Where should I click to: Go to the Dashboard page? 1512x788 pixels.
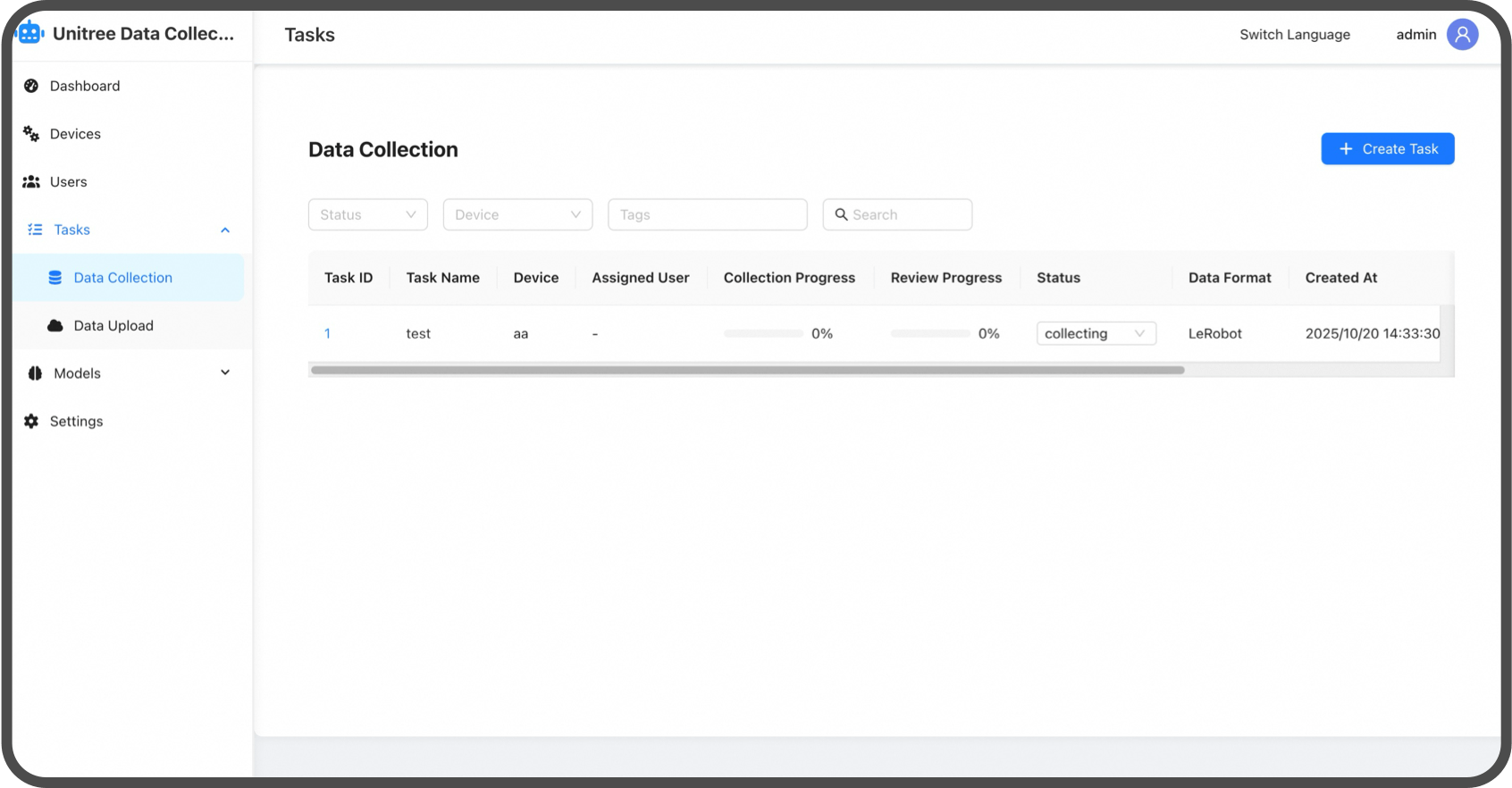pos(85,86)
